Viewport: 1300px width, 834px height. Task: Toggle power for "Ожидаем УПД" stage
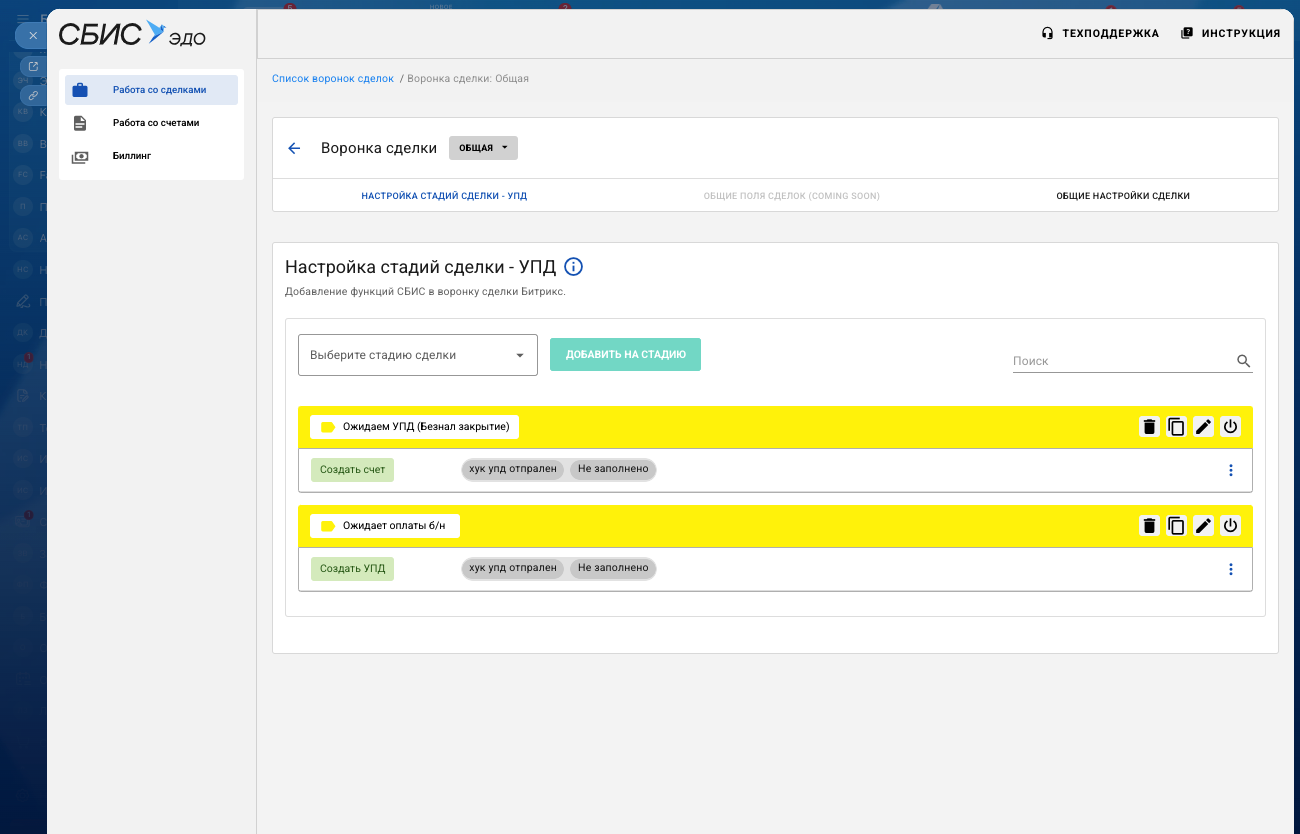(1230, 427)
